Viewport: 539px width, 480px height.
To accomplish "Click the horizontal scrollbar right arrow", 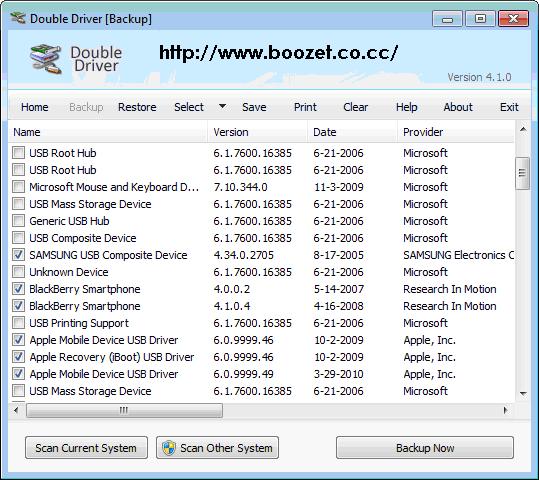I will (x=505, y=410).
